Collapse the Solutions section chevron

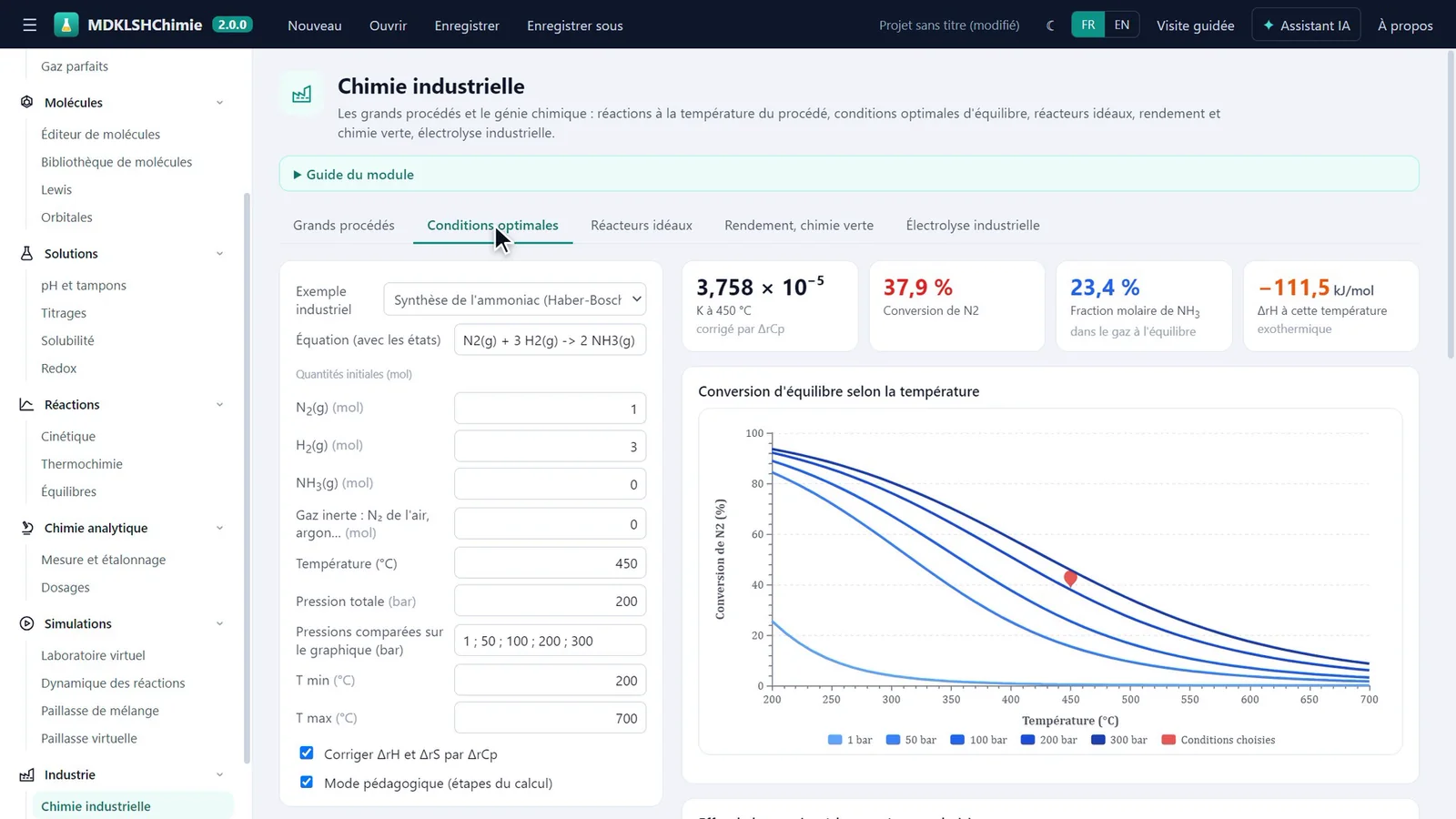pyautogui.click(x=219, y=254)
